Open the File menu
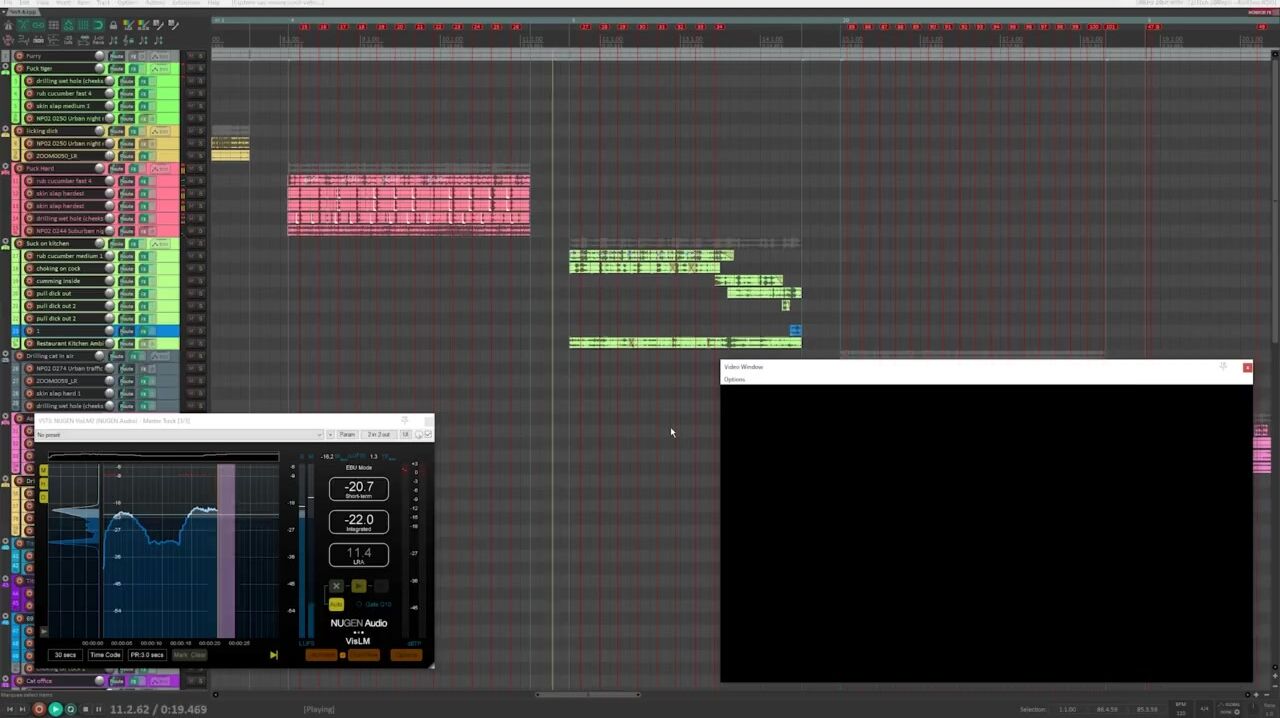Image resolution: width=1280 pixels, height=718 pixels. [8, 3]
